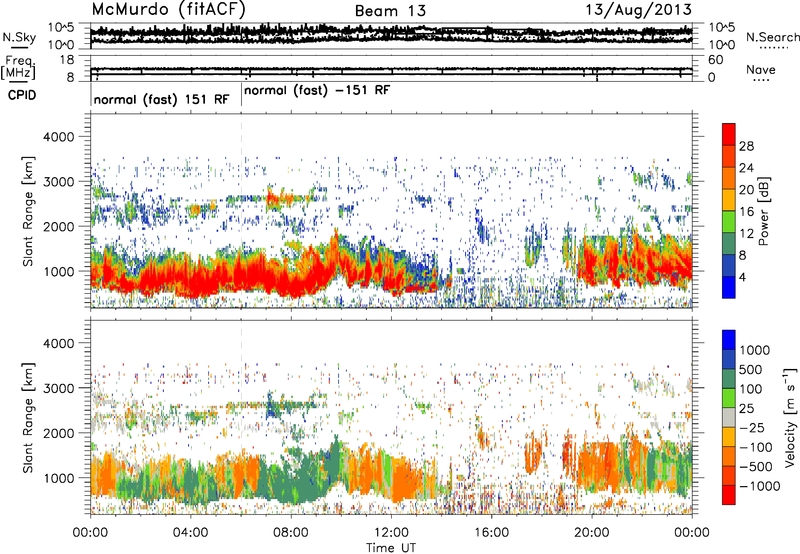
Task: Click the Freq. [MHz] axis label
Action: point(19,67)
